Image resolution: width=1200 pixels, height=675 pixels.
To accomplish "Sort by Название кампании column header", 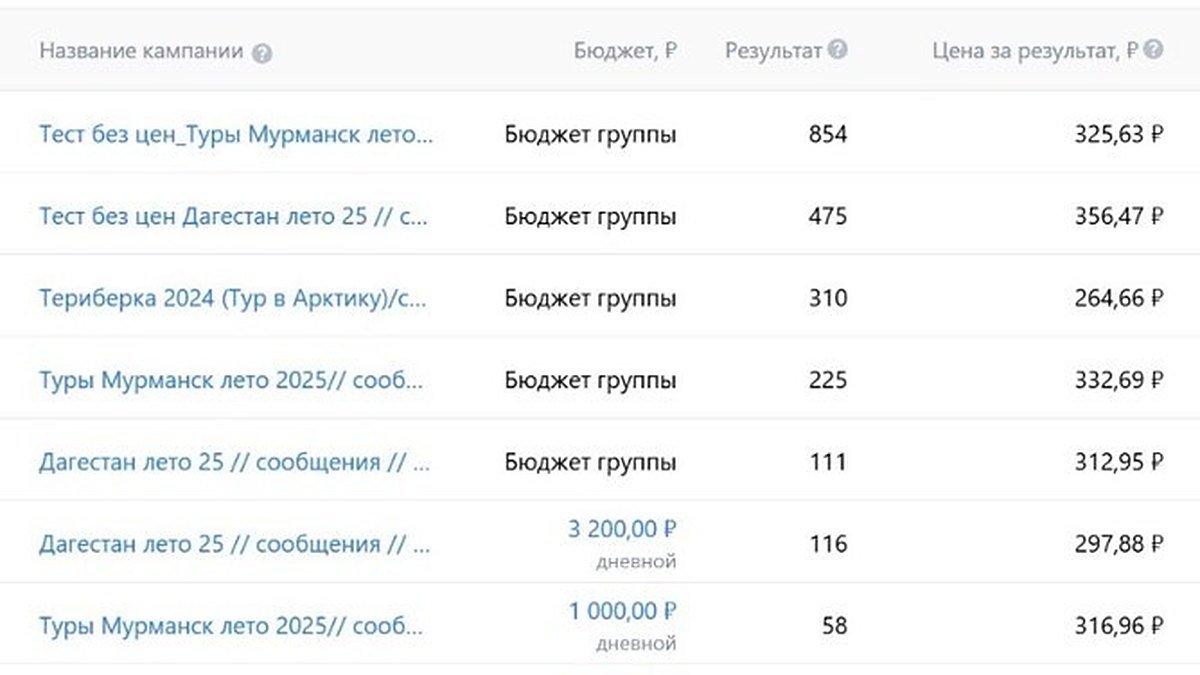I will [x=141, y=51].
